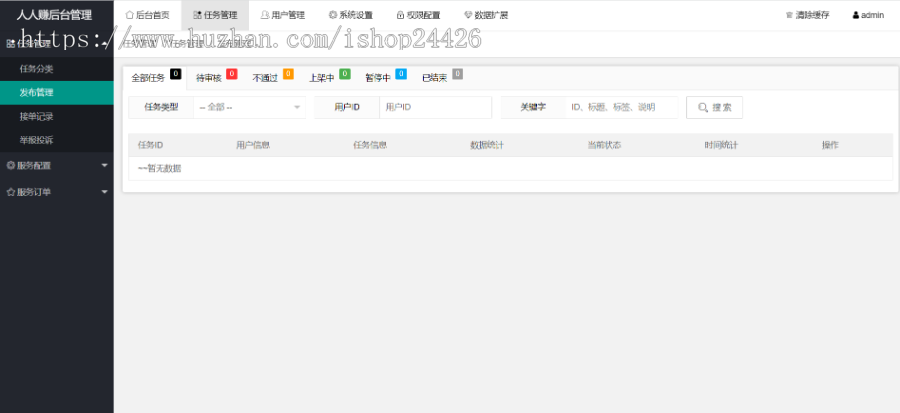
Task: Click the 当前状态 column header
Action: [x=604, y=145]
